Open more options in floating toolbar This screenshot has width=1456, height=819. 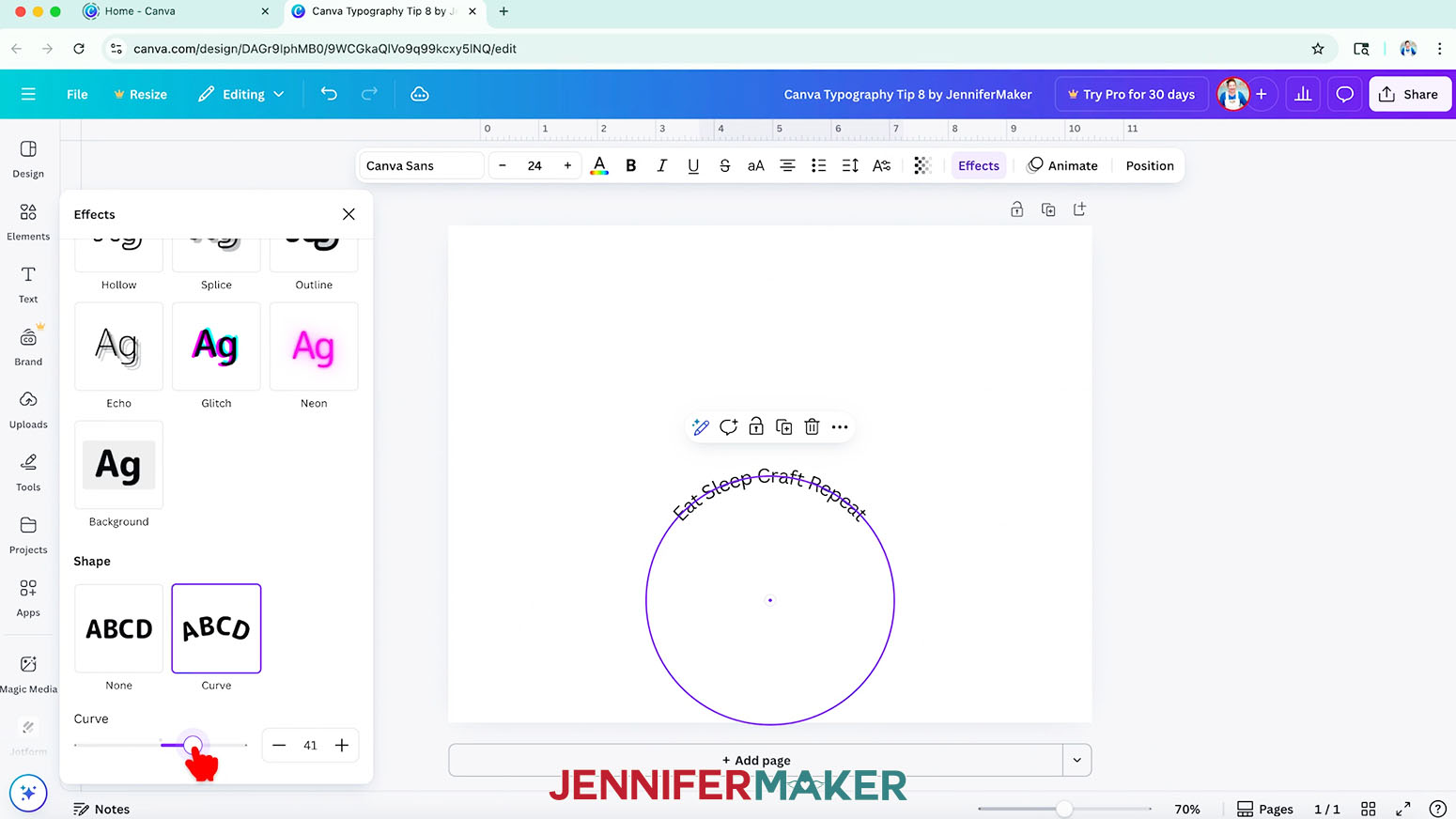coord(840,427)
